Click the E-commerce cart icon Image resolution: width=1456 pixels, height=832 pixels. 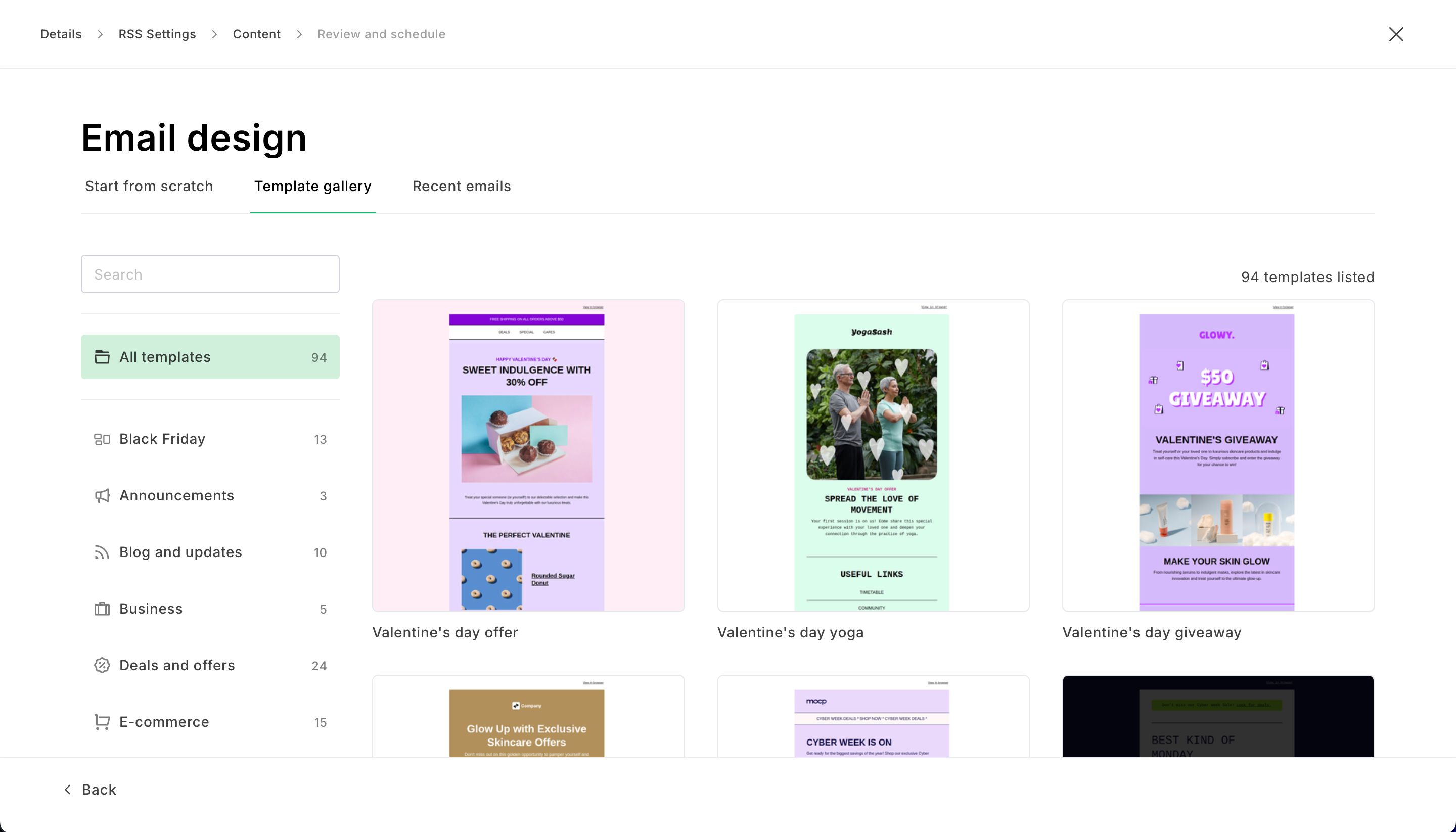102,722
